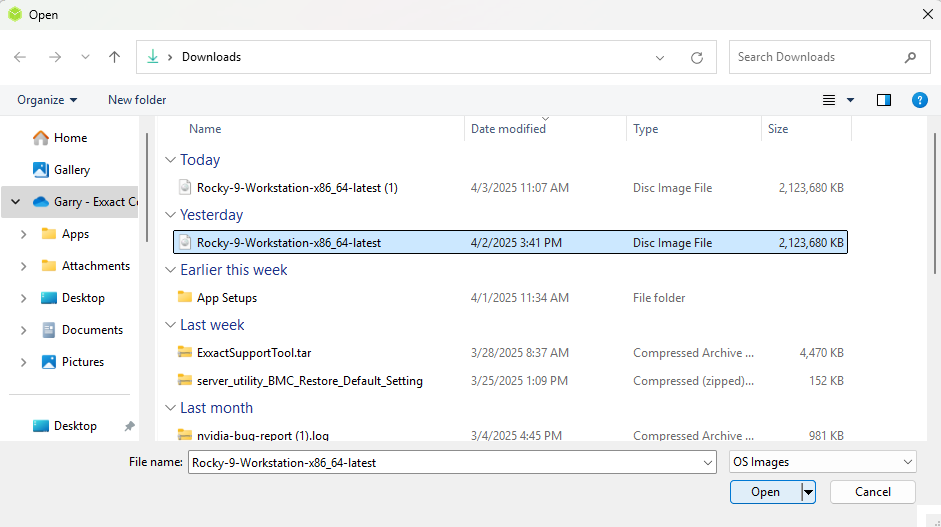This screenshot has width=941, height=527.
Task: Collapse the Earlier this week group
Action: [170, 270]
